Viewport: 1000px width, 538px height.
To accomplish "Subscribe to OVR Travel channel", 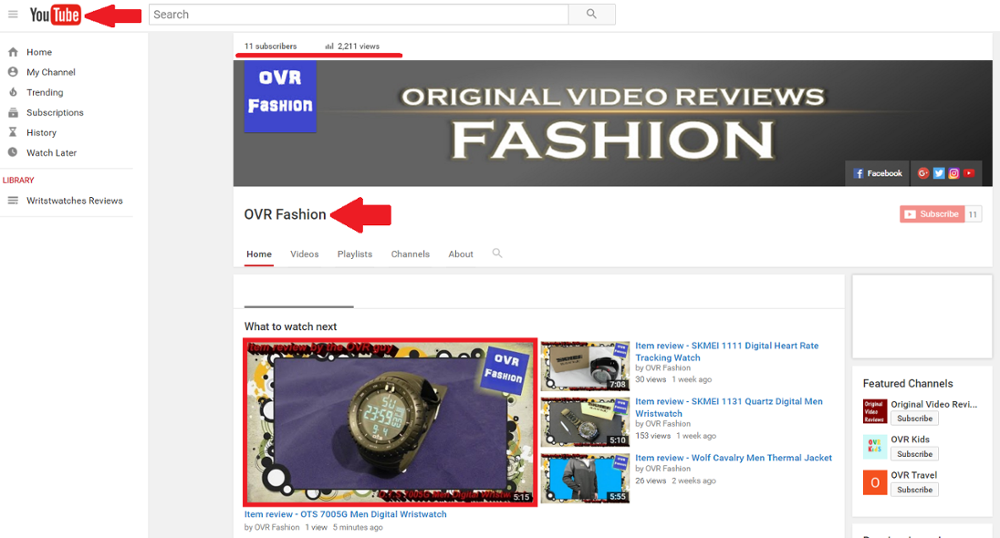I will pyautogui.click(x=915, y=490).
